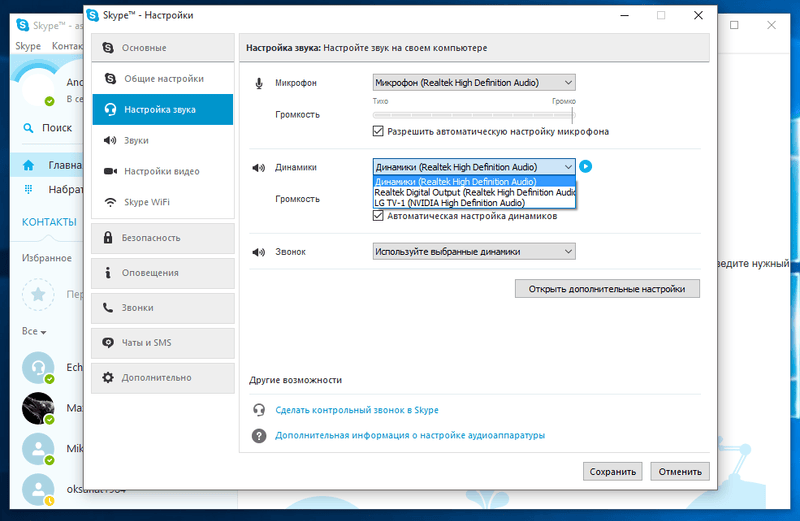Select the Echo contact avatar in contacts list
This screenshot has height=521, width=800.
point(38,367)
